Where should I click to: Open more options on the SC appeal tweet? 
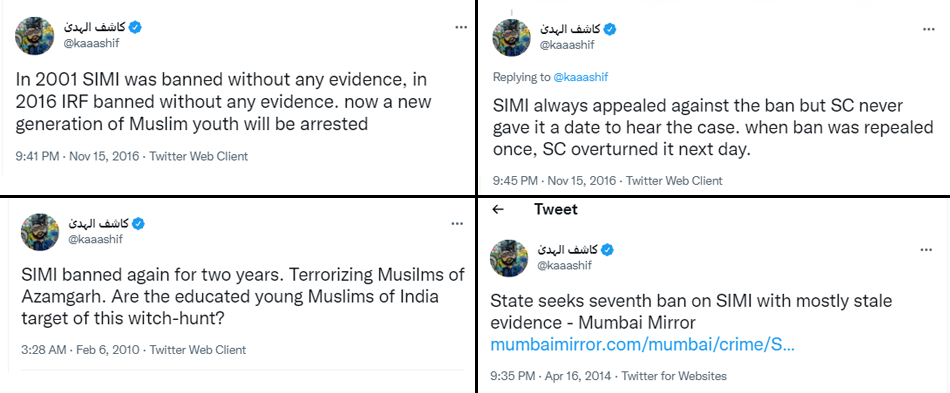[928, 28]
